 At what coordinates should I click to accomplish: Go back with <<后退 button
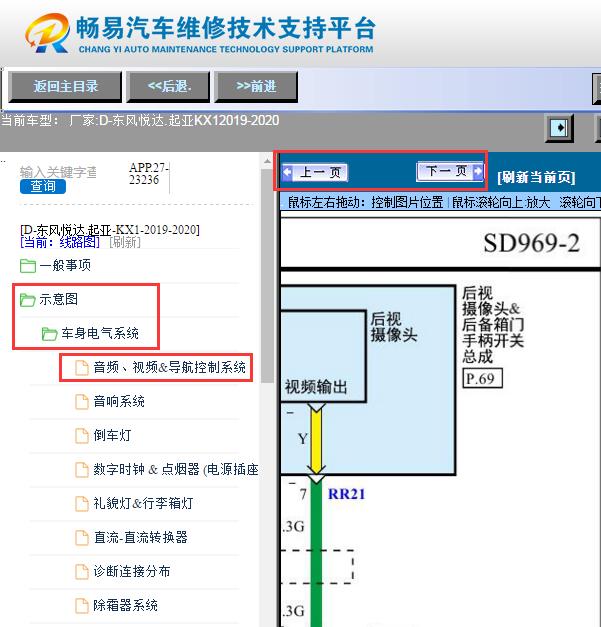(x=168, y=86)
